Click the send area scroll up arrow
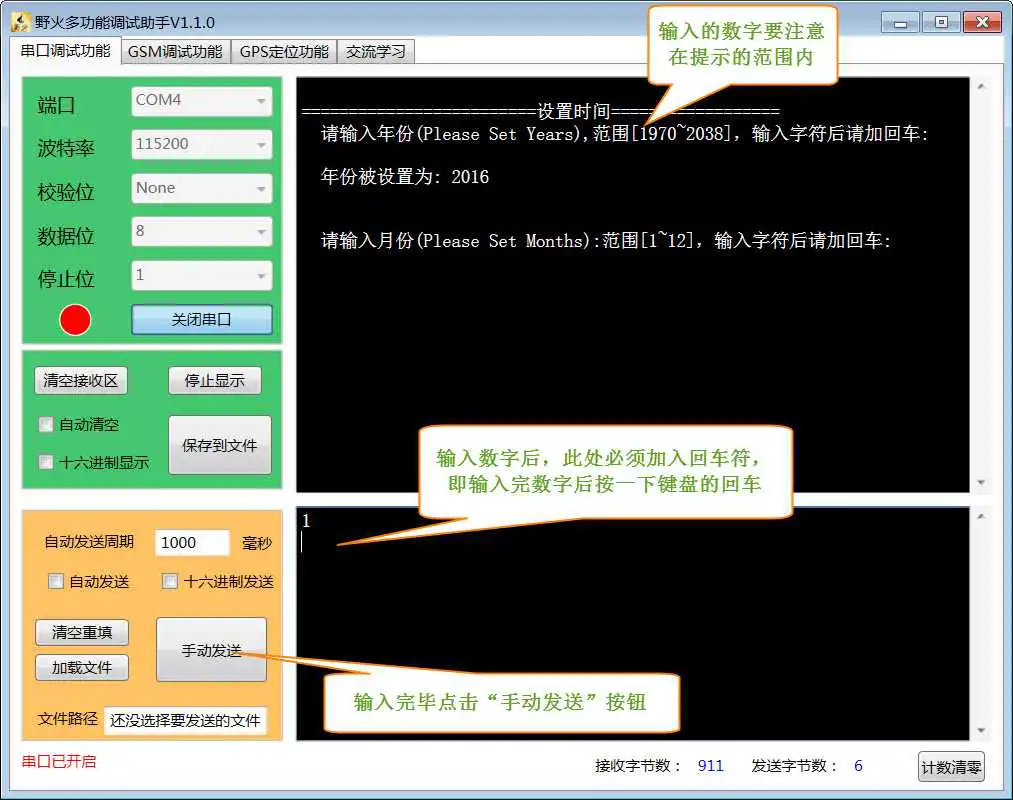1013x800 pixels. [981, 516]
